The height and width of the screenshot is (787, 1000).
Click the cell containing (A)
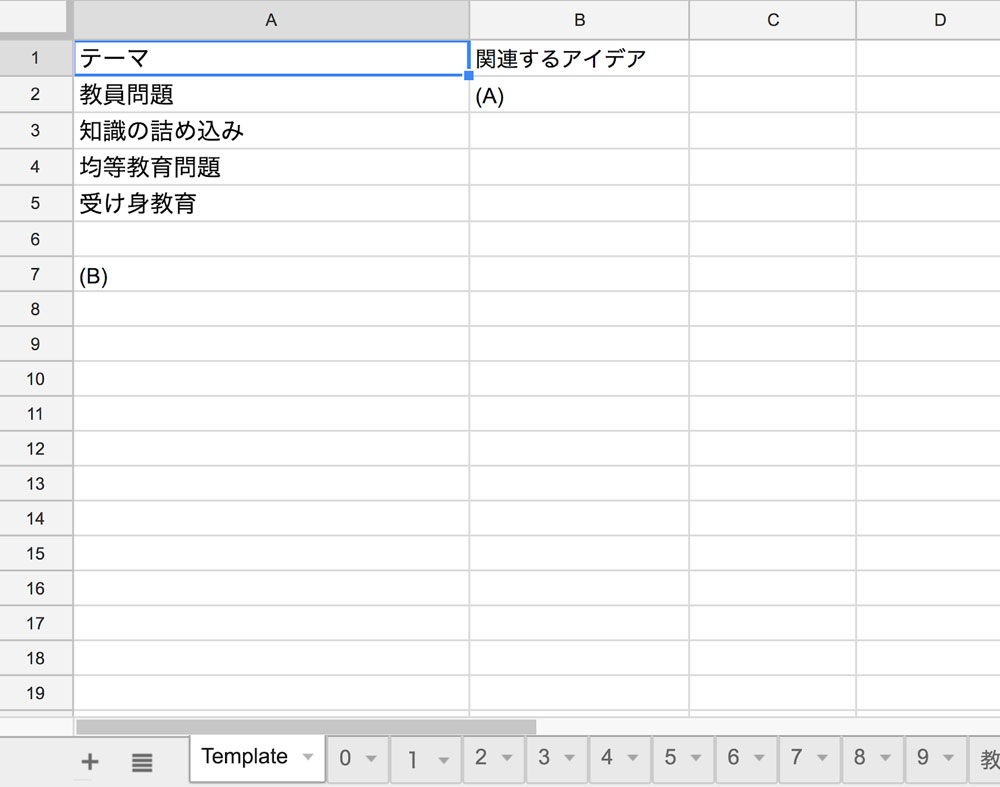579,95
